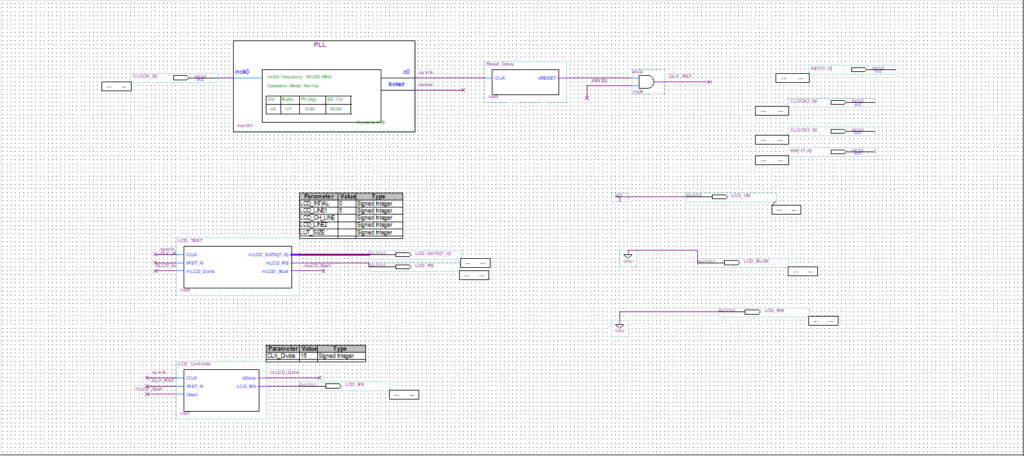Click the CLK_Divide parameter table

click(315, 352)
